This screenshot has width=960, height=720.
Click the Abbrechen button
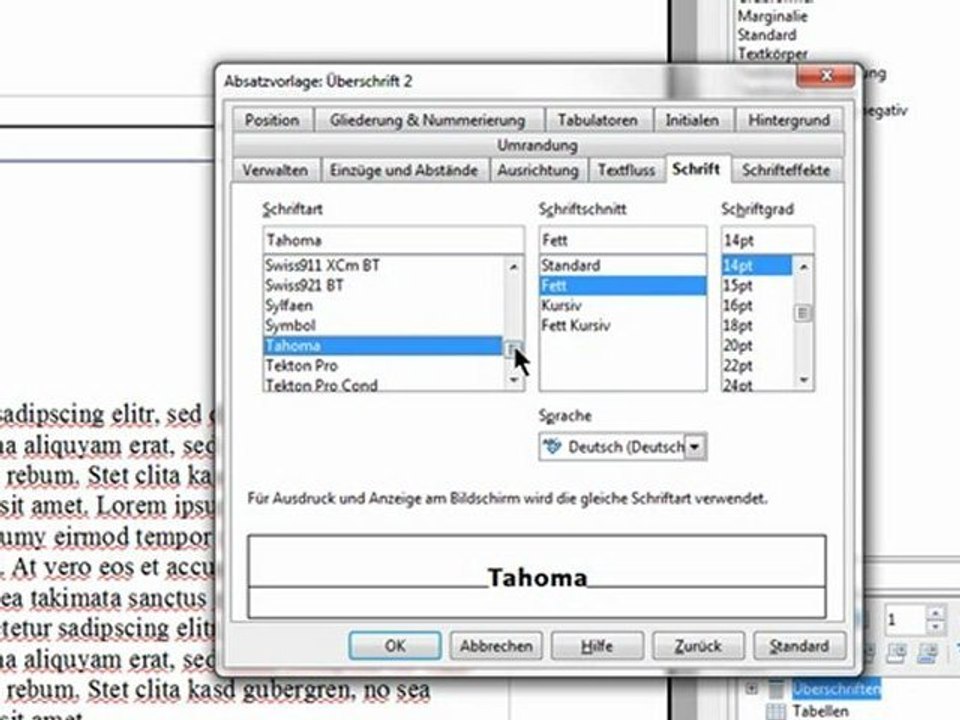click(496, 646)
